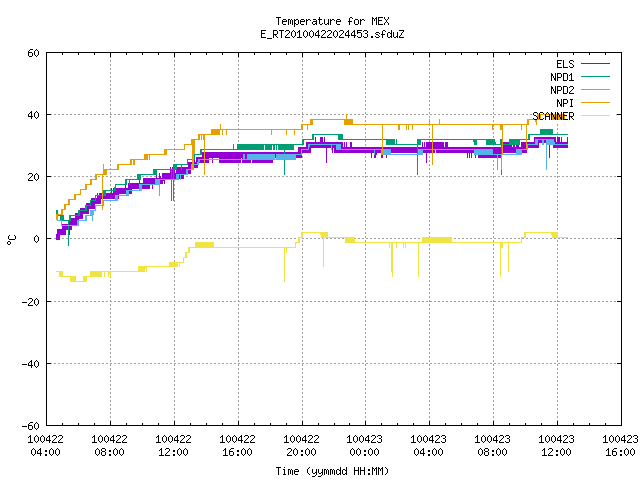Image resolution: width=640 pixels, height=480 pixels.
Task: Click the x-axis label 100422 16:00
Action: click(238, 446)
